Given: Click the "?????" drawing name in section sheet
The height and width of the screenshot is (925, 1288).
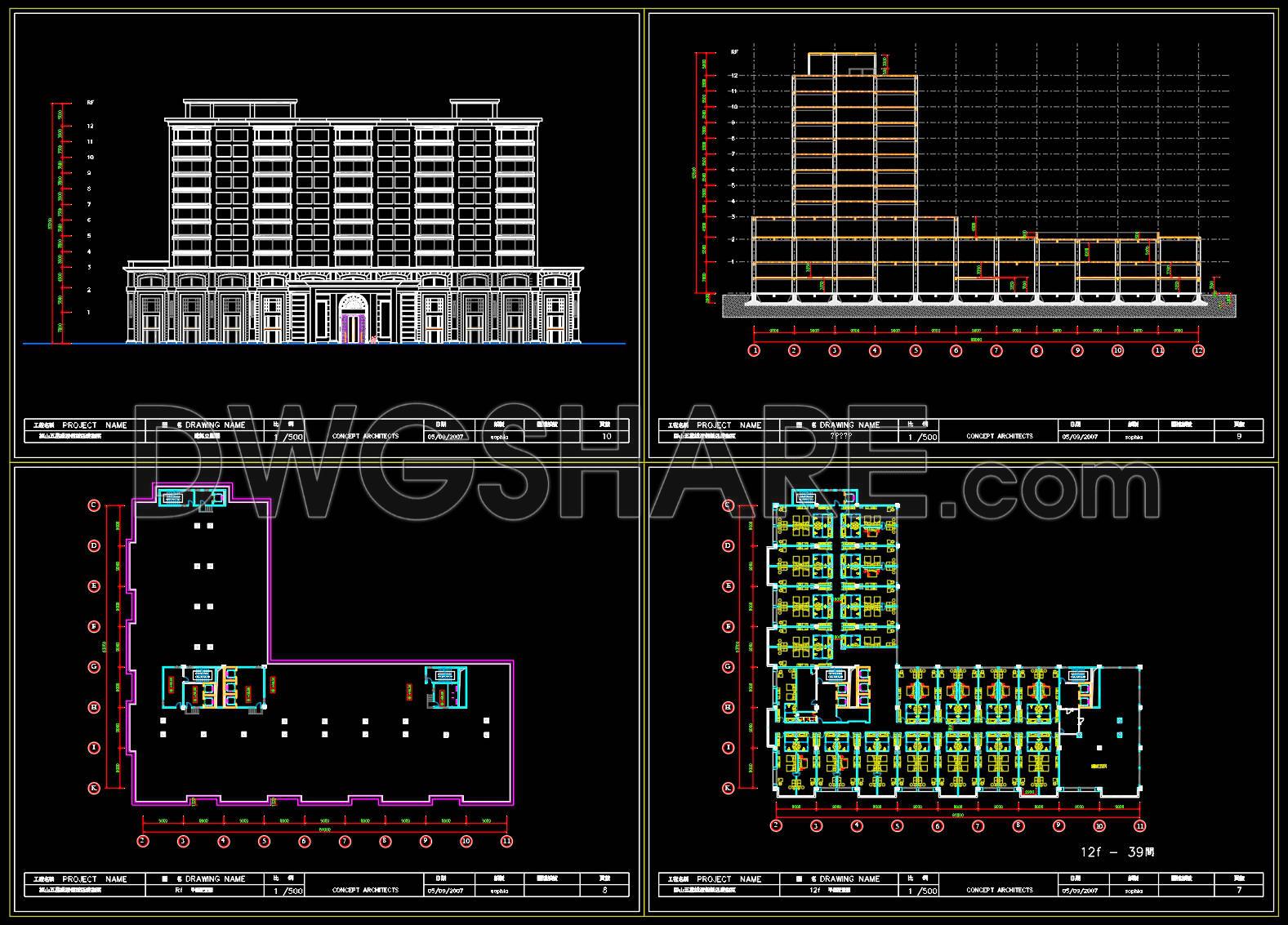Looking at the screenshot, I should 841,437.
